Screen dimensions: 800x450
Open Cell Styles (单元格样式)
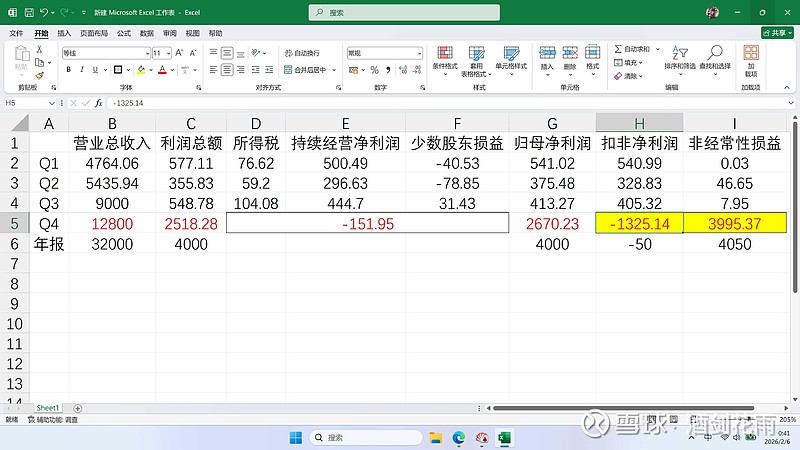(511, 61)
